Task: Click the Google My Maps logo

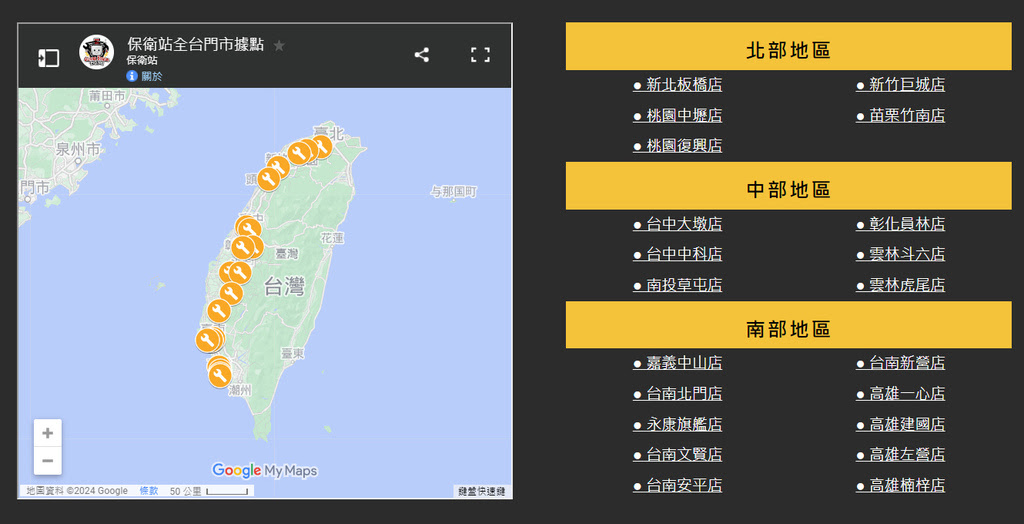Action: click(264, 470)
